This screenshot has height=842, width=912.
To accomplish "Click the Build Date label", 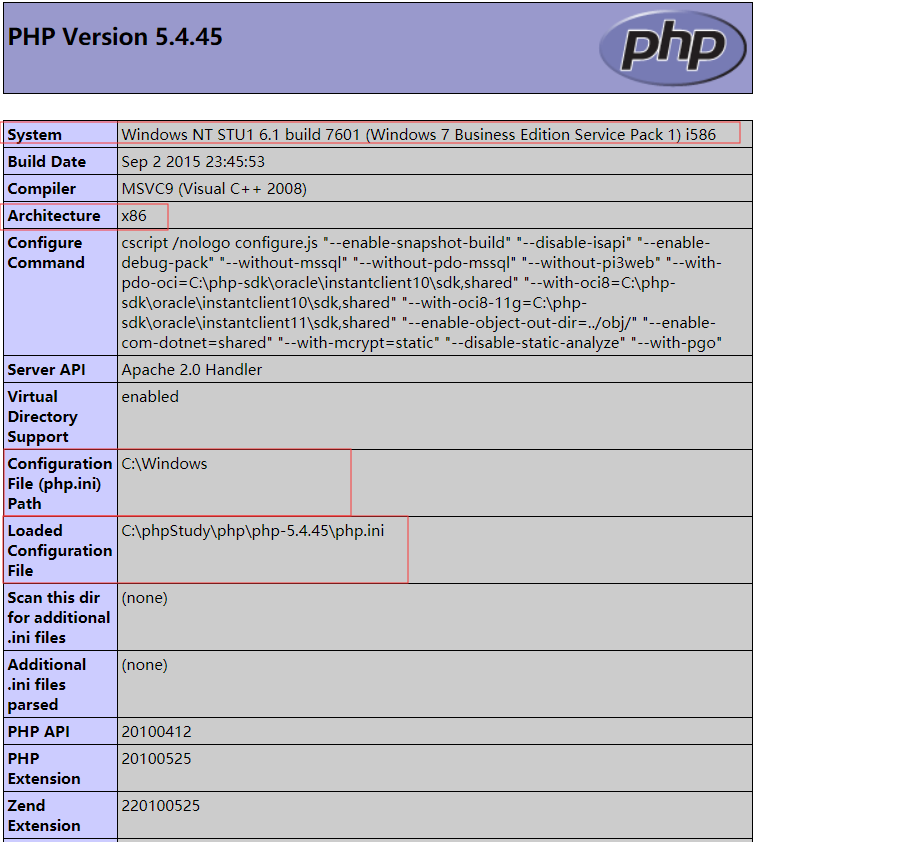I will (47, 162).
